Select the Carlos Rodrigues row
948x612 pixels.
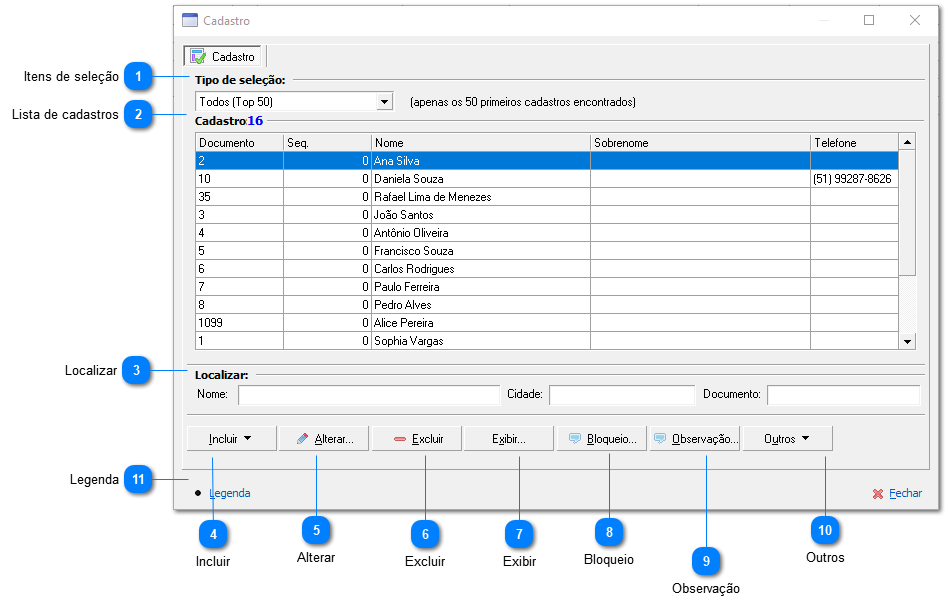click(x=547, y=269)
